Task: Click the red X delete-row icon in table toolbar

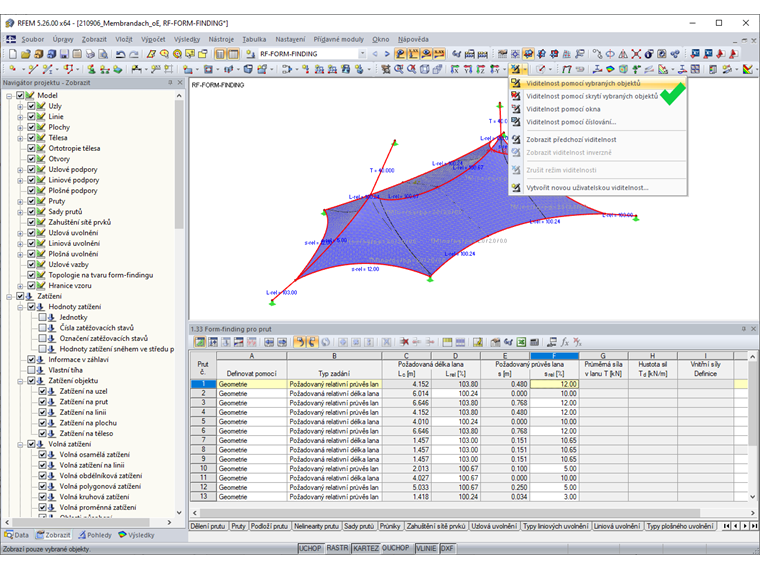Action: click(x=404, y=342)
